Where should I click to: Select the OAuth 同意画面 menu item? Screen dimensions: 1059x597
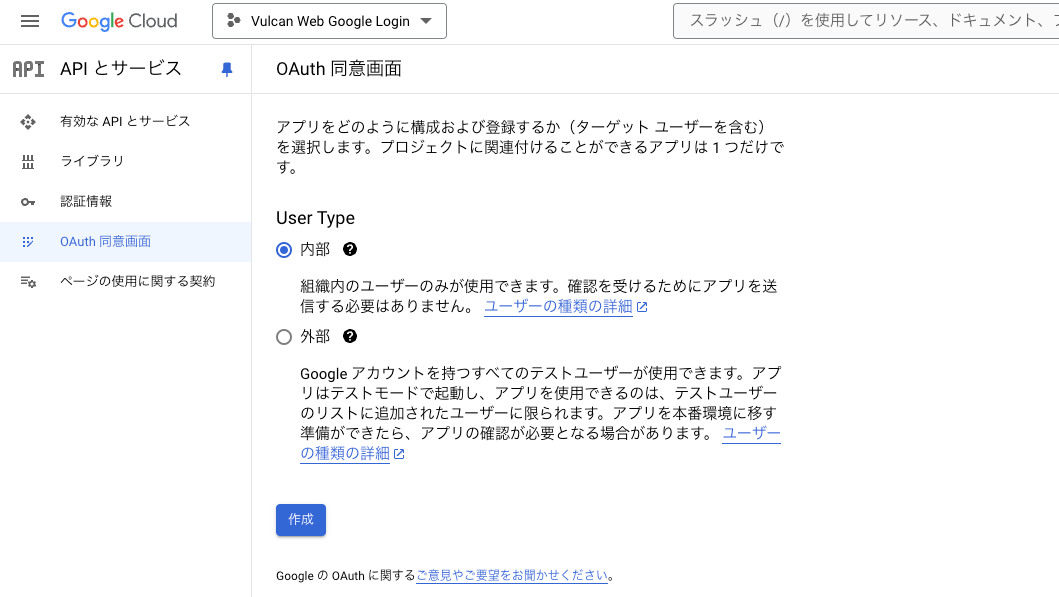(x=125, y=242)
